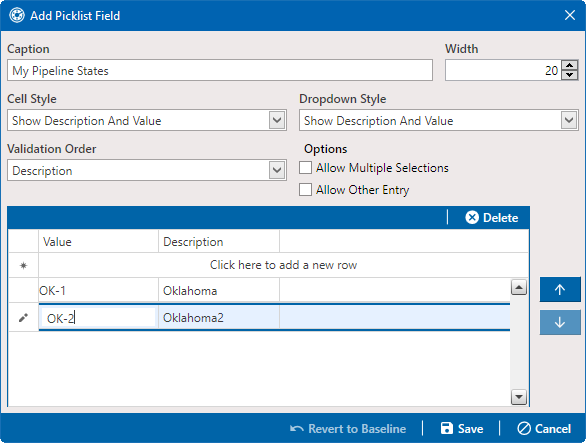This screenshot has height=443, width=586.
Task: Edit the Caption text field
Action: tap(220, 70)
